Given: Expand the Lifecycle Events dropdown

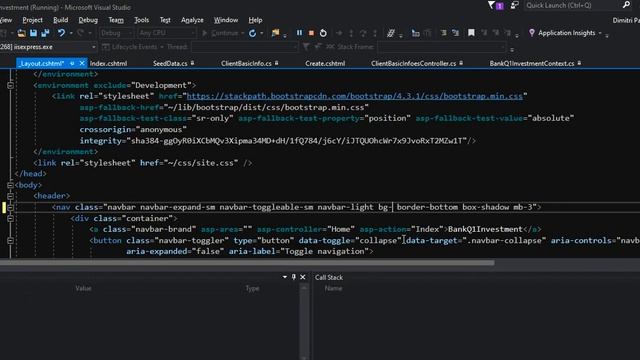Looking at the screenshot, I should [x=162, y=47].
